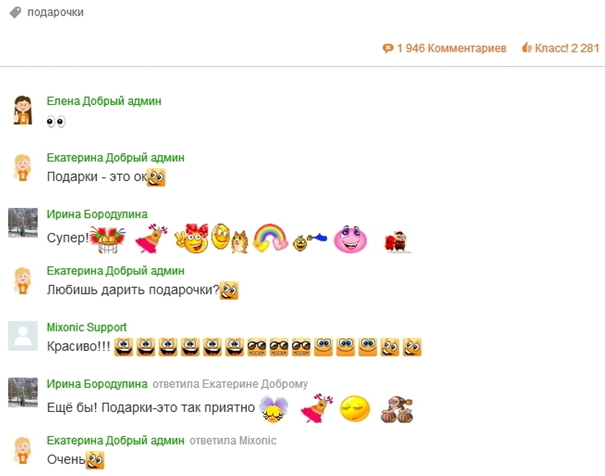Click the tag icon beside подарочки
The width and height of the screenshot is (605, 476).
click(x=15, y=12)
